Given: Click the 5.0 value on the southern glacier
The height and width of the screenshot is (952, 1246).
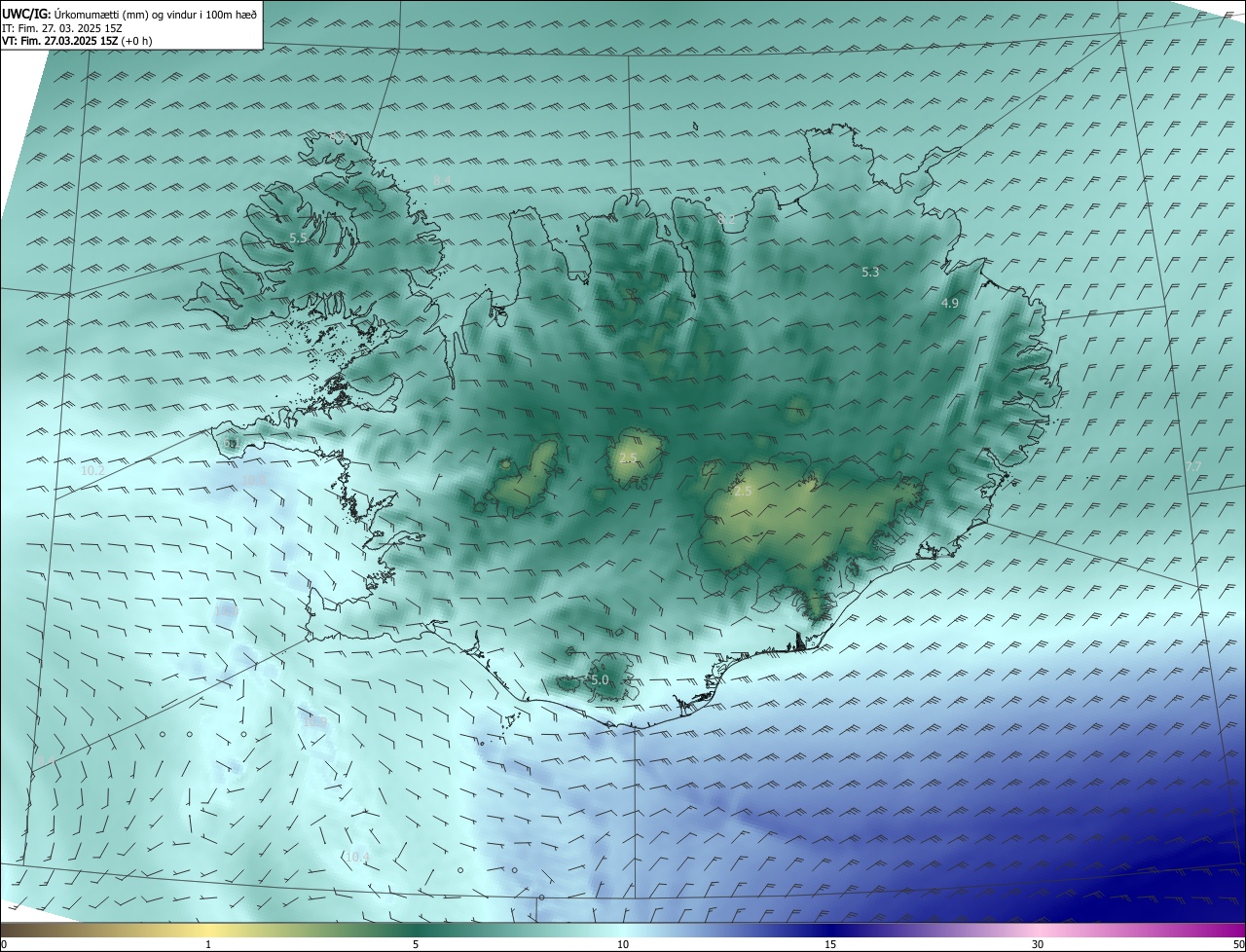Looking at the screenshot, I should tap(600, 679).
